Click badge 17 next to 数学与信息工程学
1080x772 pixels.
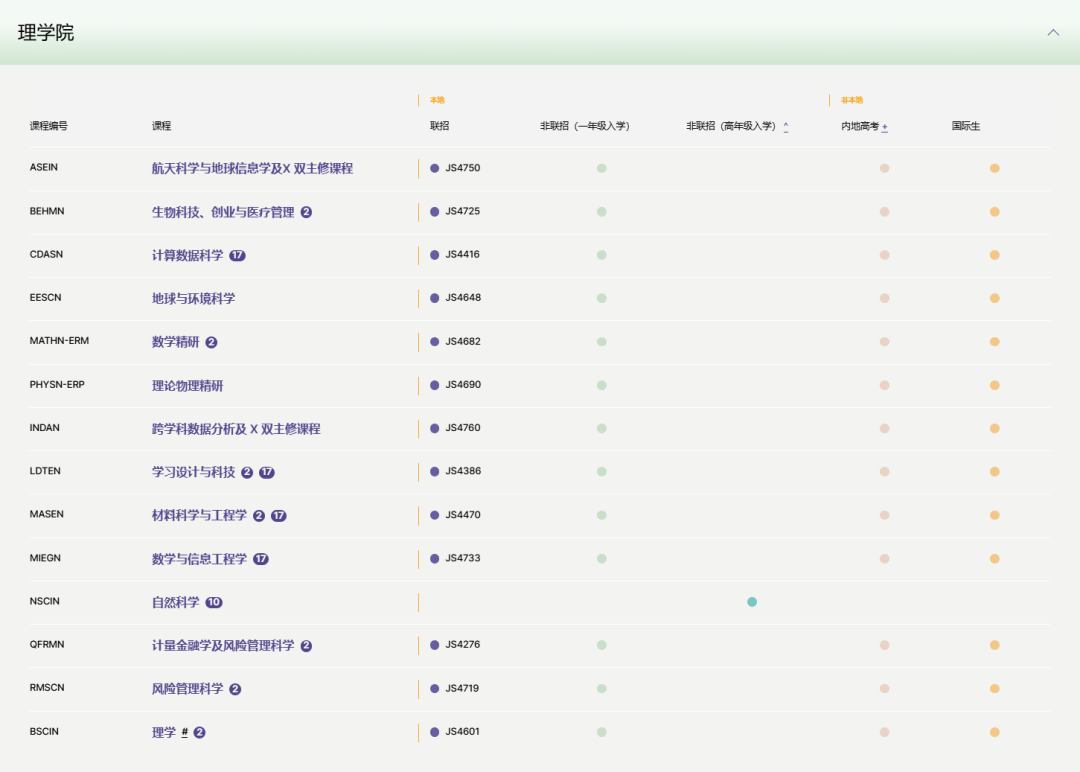point(261,559)
